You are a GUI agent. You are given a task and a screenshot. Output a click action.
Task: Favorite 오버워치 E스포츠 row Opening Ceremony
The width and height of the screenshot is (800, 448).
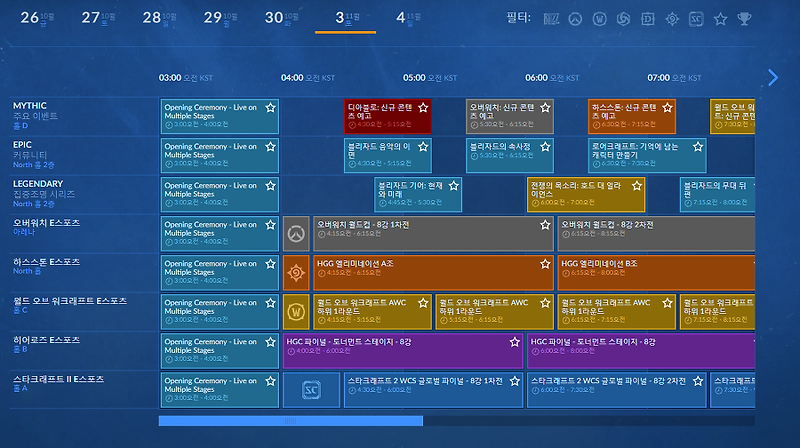pyautogui.click(x=270, y=225)
